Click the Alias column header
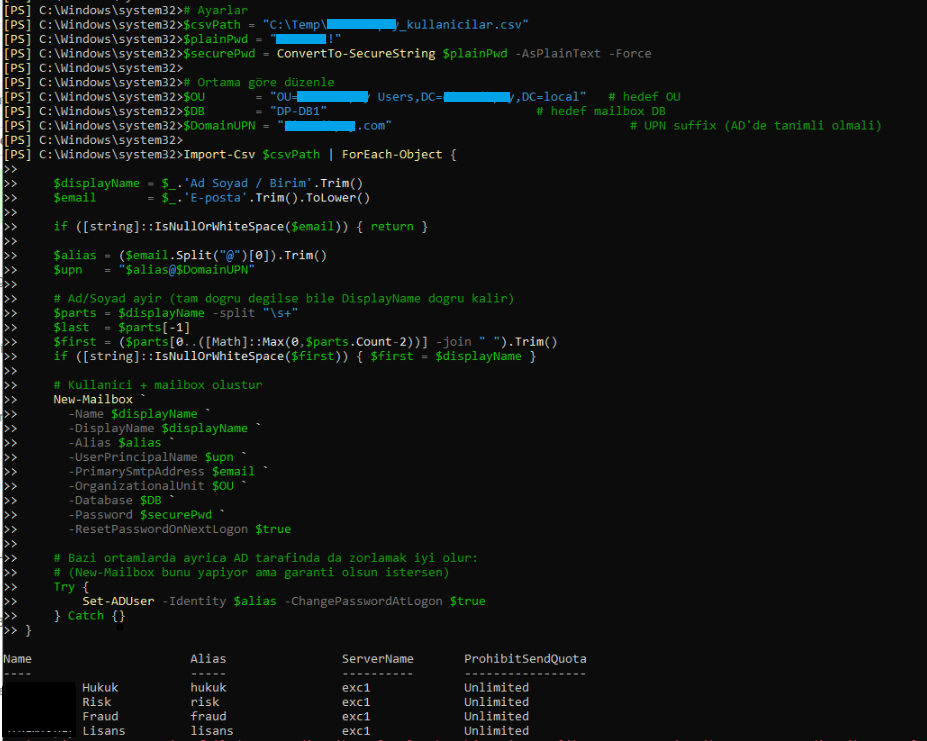Viewport: 927px width, 741px height. [208, 659]
